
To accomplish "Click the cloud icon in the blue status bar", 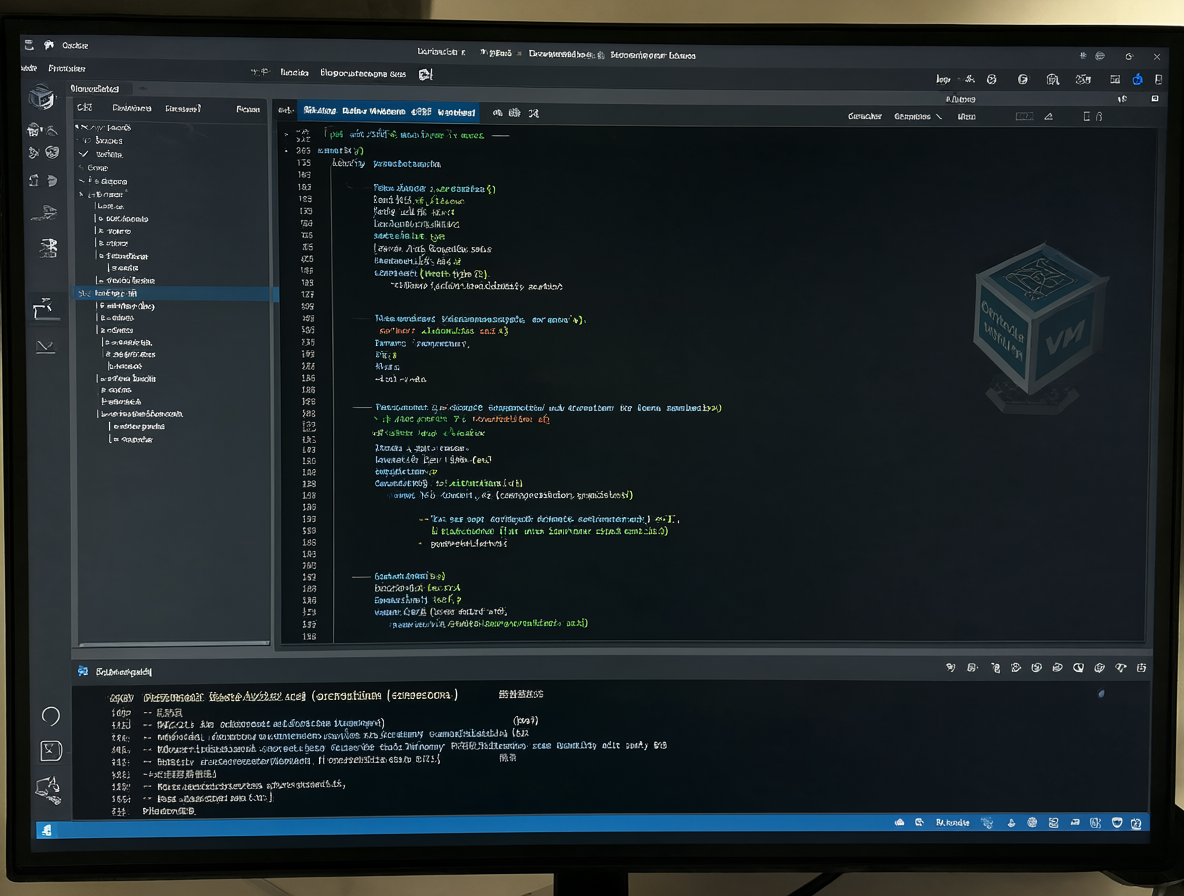I will [899, 823].
